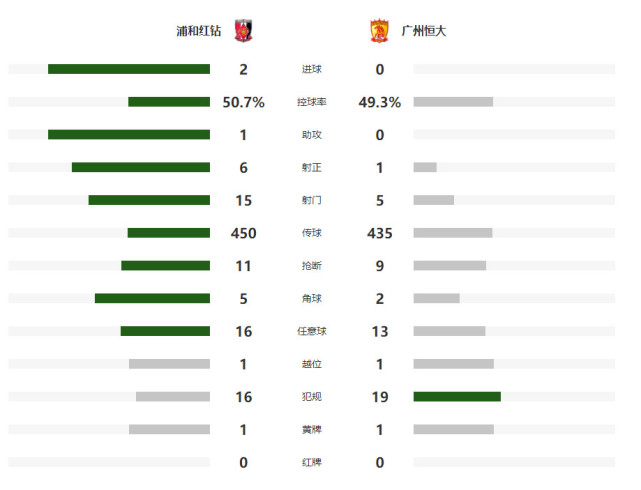Image resolution: width=641 pixels, height=490 pixels.
Task: Click the gray 越位 bar for Urawa
Action: [x=170, y=364]
